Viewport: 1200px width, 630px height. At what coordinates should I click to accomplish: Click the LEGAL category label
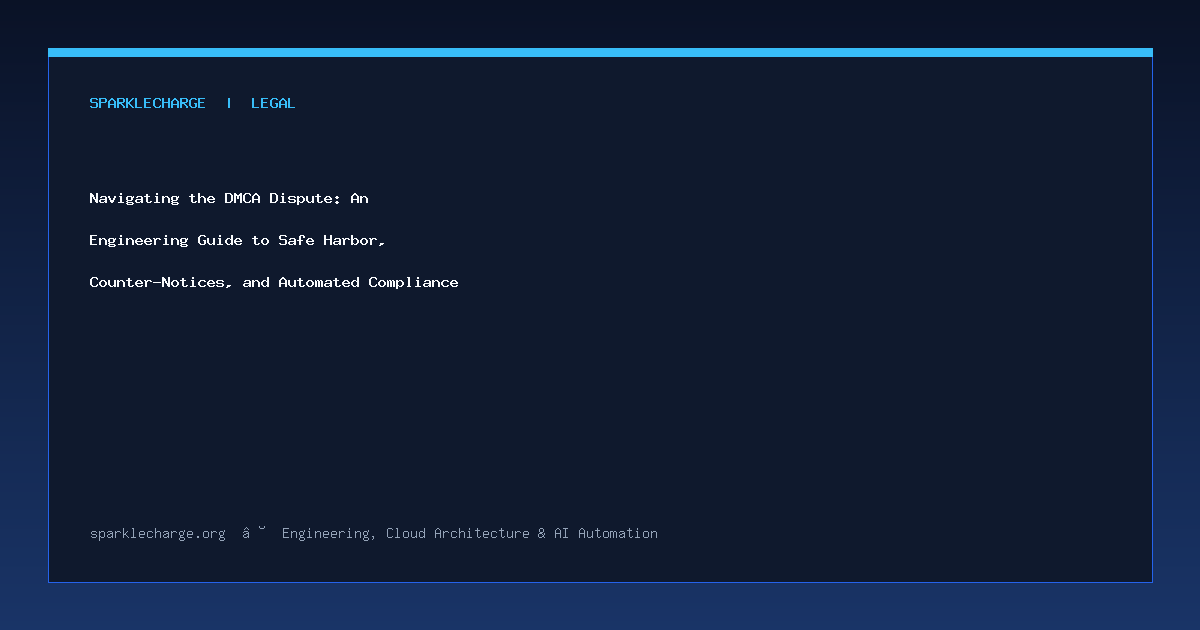(x=273, y=103)
